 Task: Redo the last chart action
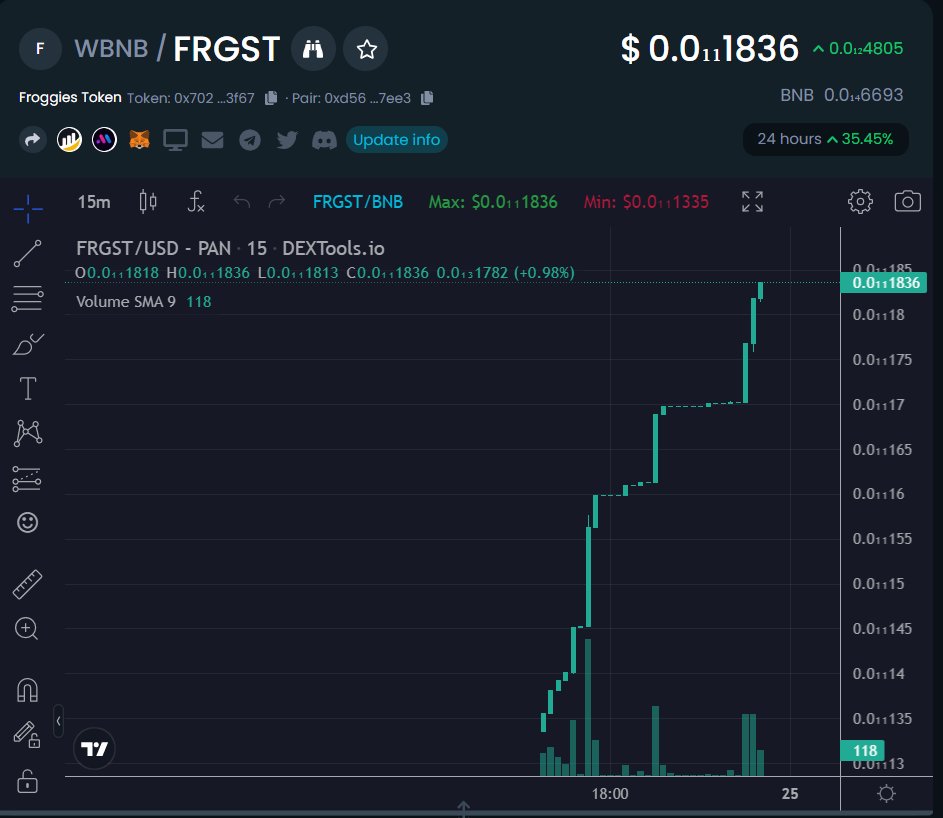click(x=277, y=201)
